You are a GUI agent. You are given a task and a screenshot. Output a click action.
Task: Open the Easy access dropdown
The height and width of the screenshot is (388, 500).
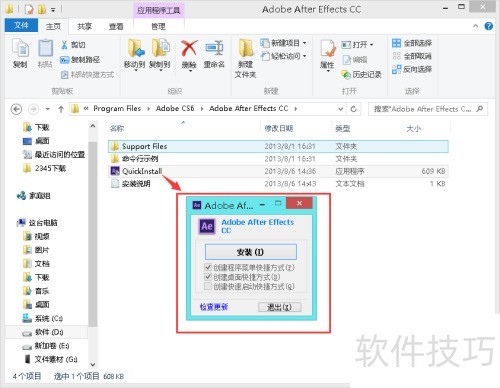coord(283,56)
